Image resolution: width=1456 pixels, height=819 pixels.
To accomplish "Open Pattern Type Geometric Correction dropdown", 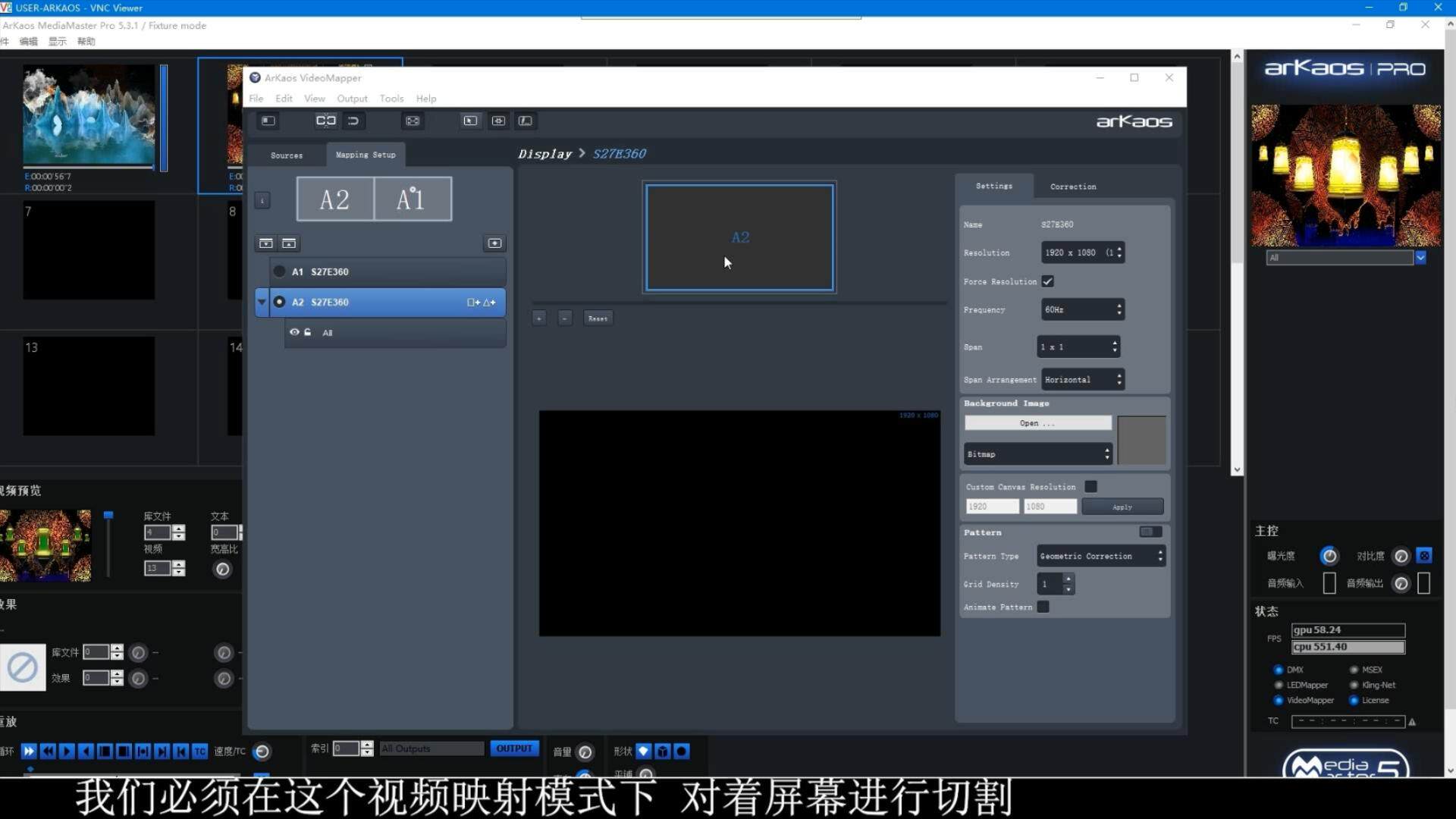I will pyautogui.click(x=1100, y=556).
